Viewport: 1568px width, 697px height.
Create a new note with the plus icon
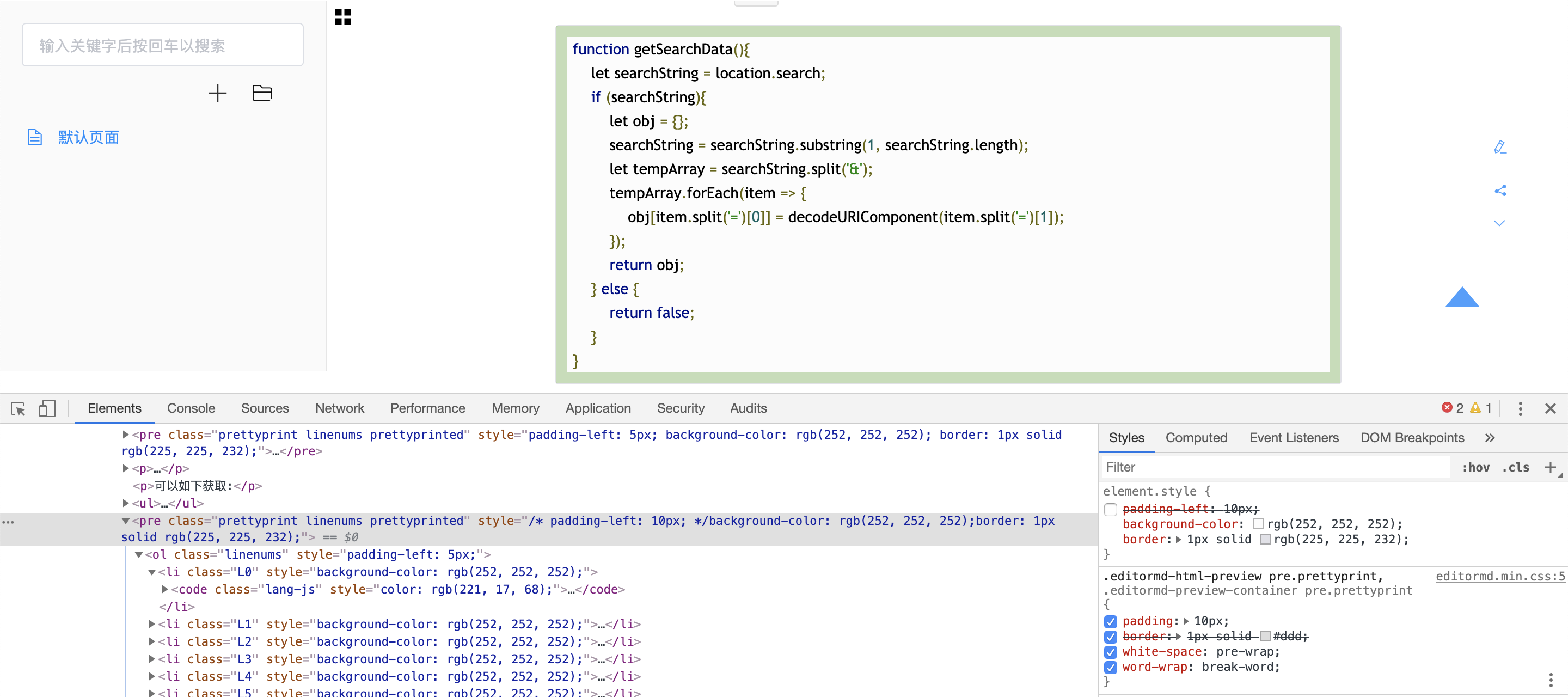coord(217,93)
